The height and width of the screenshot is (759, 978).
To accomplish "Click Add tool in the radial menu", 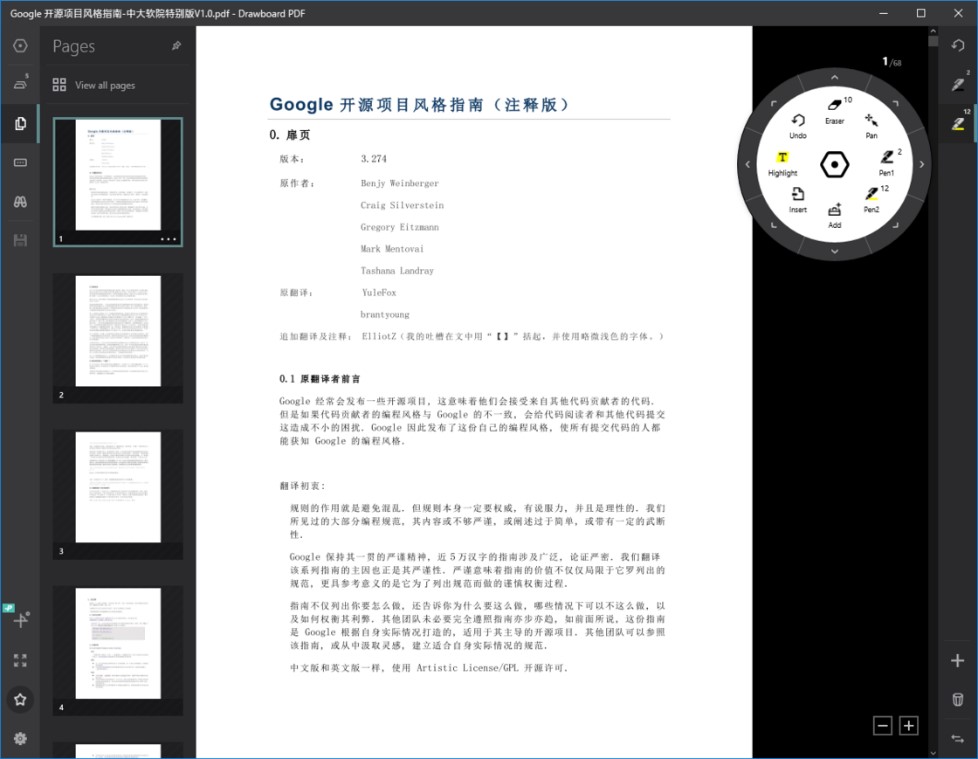I will [835, 216].
